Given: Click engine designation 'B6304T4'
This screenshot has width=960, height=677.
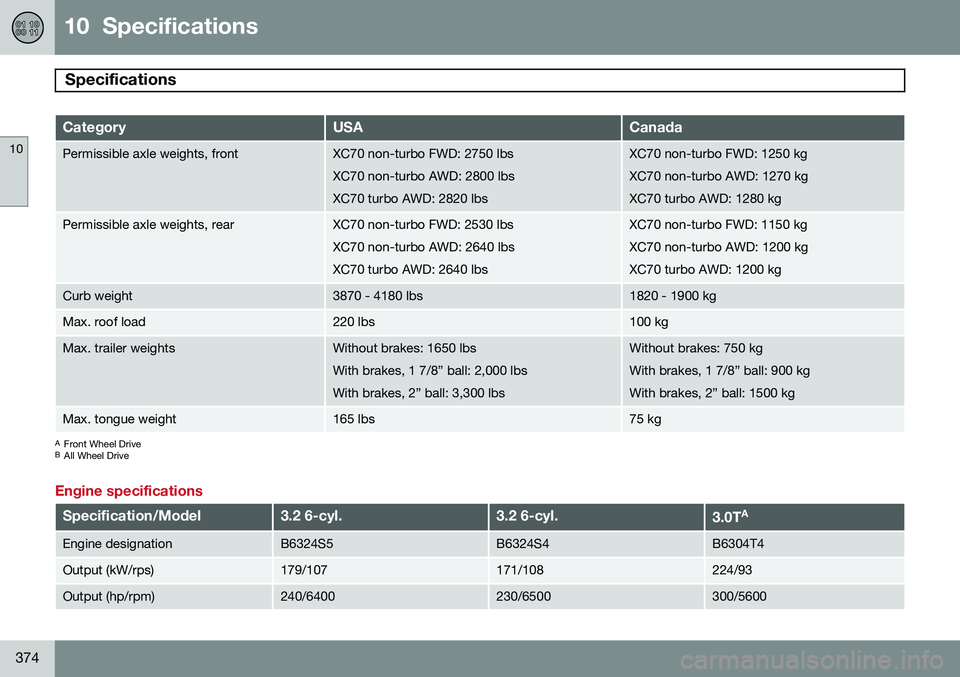Looking at the screenshot, I should [x=738, y=544].
